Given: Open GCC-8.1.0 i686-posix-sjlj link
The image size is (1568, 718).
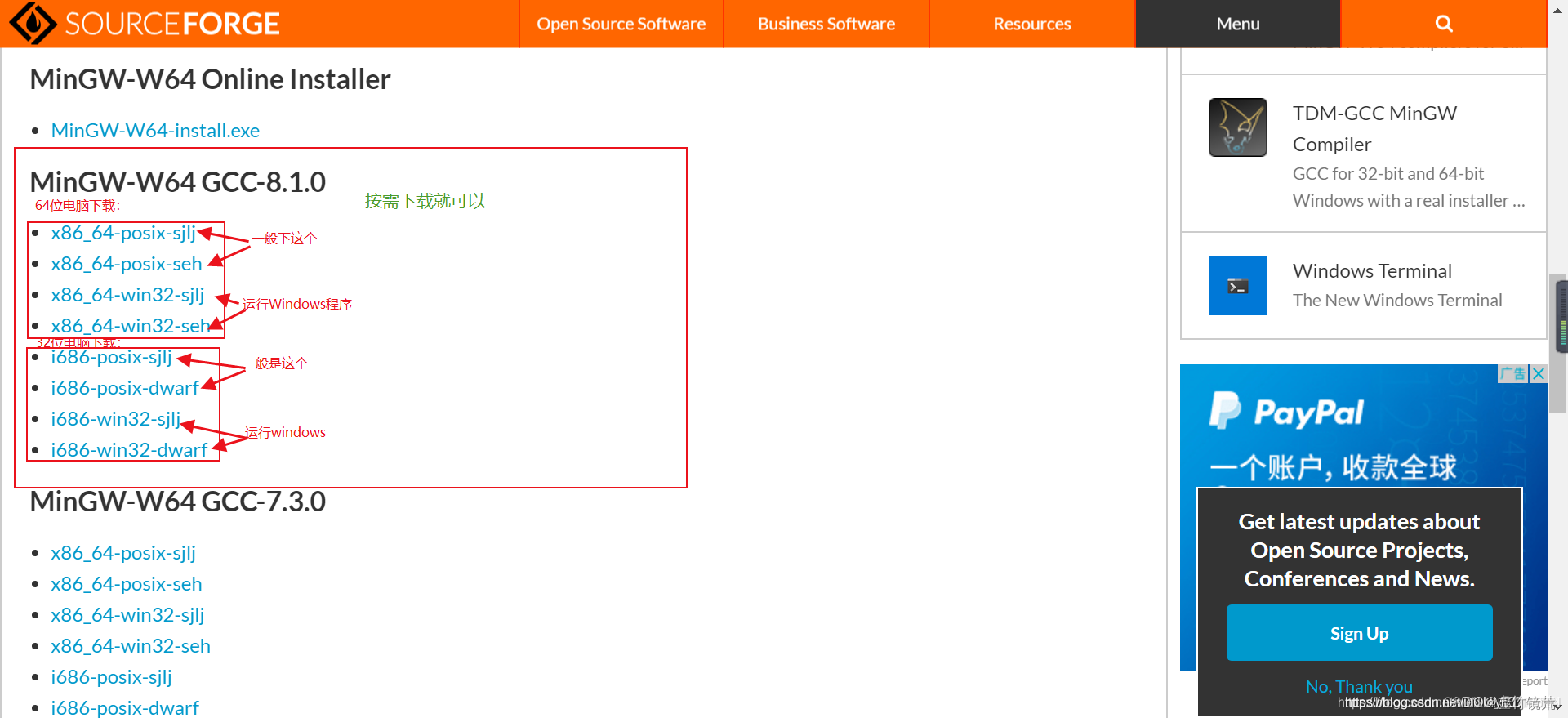Looking at the screenshot, I should tap(111, 357).
